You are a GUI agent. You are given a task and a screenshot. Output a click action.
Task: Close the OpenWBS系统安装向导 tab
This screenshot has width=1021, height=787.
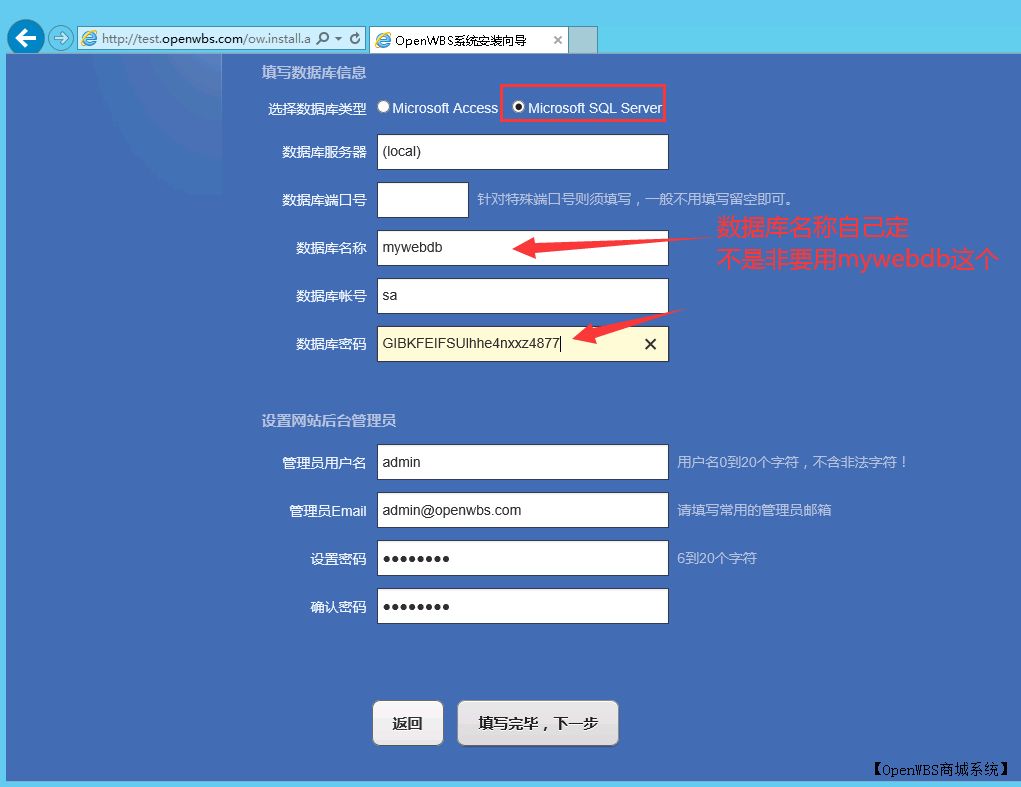558,40
